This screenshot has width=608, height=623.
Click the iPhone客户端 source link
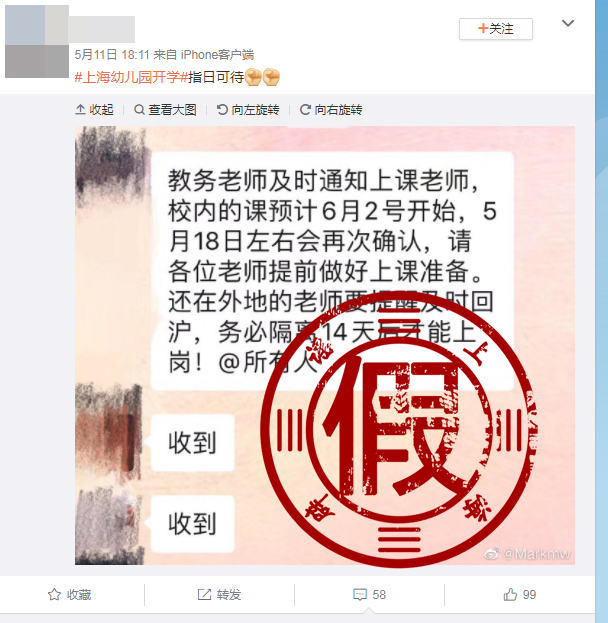[x=217, y=54]
